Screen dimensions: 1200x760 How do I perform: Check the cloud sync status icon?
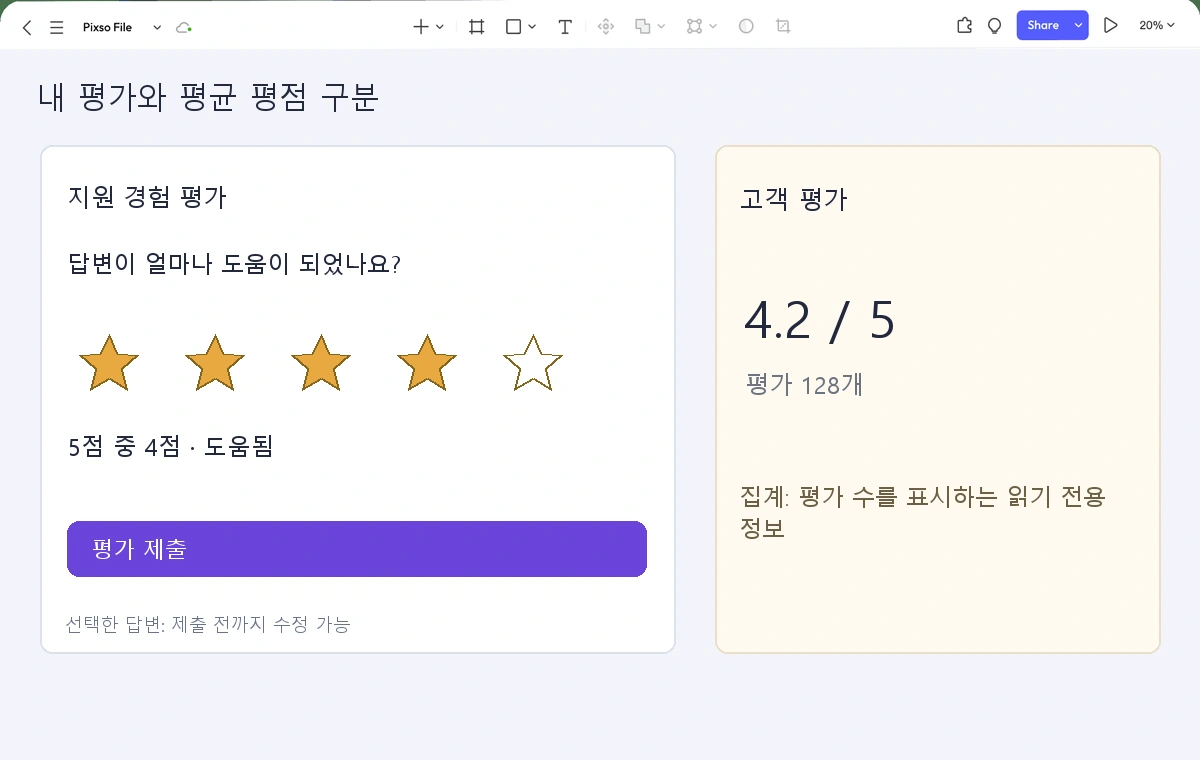(183, 28)
